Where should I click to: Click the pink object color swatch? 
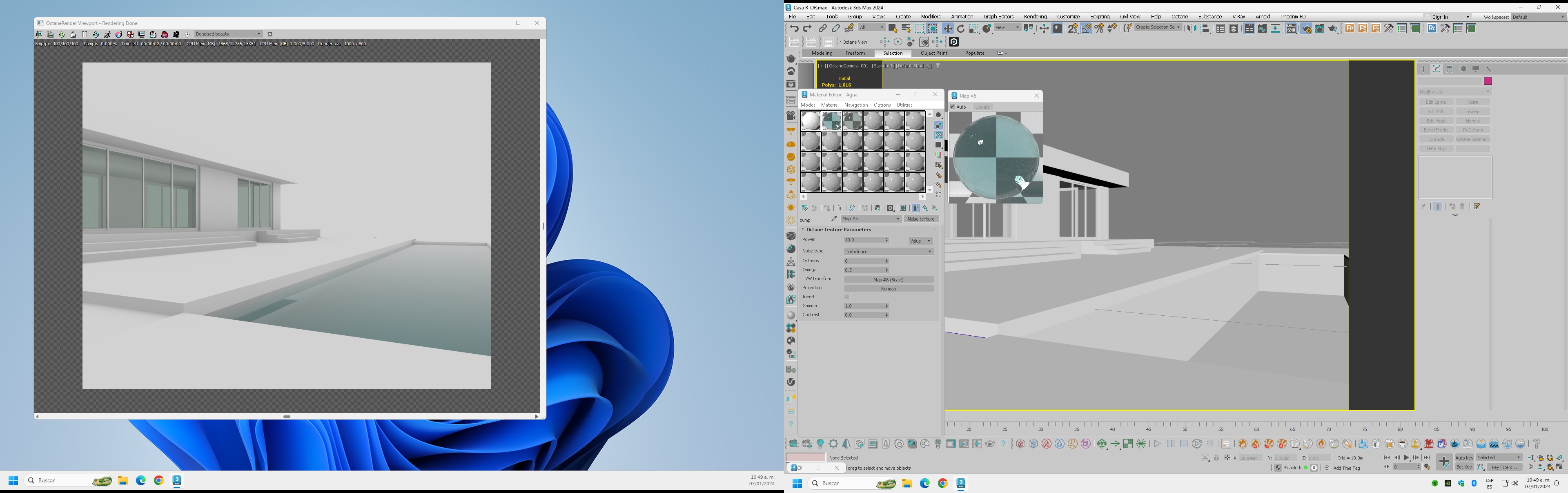pos(1488,81)
